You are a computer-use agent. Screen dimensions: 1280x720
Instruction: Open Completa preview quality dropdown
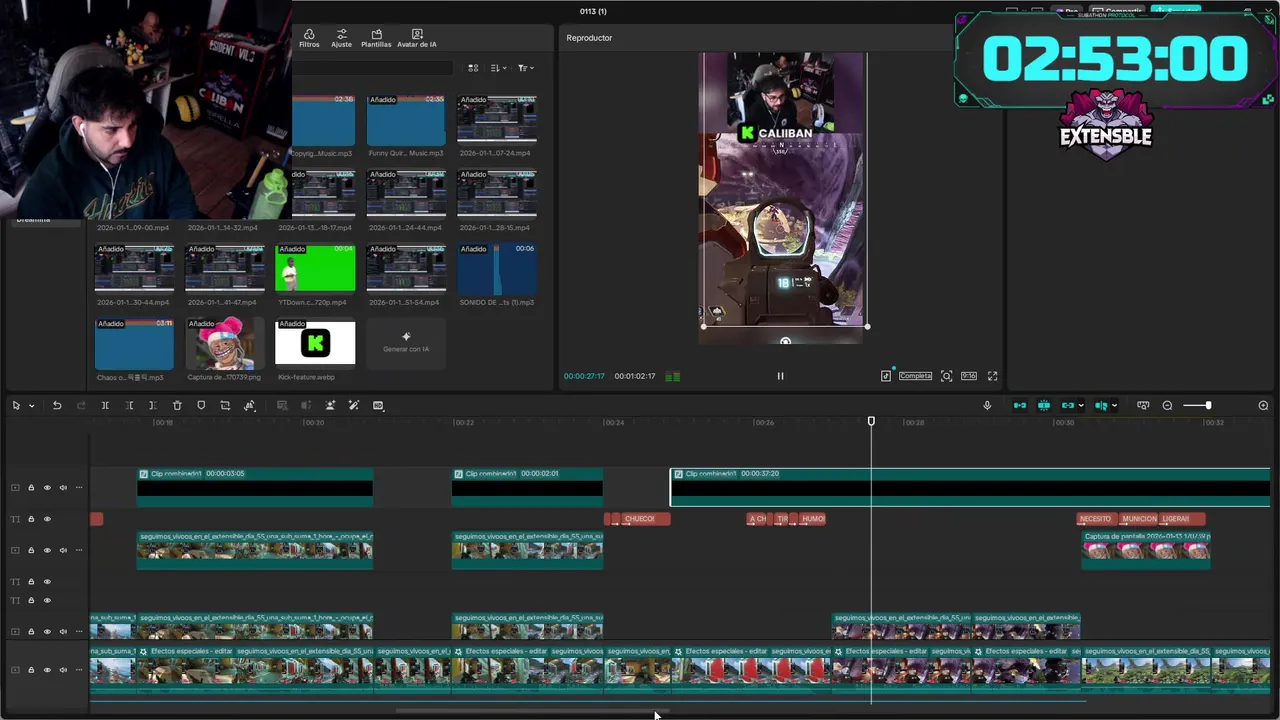point(915,376)
